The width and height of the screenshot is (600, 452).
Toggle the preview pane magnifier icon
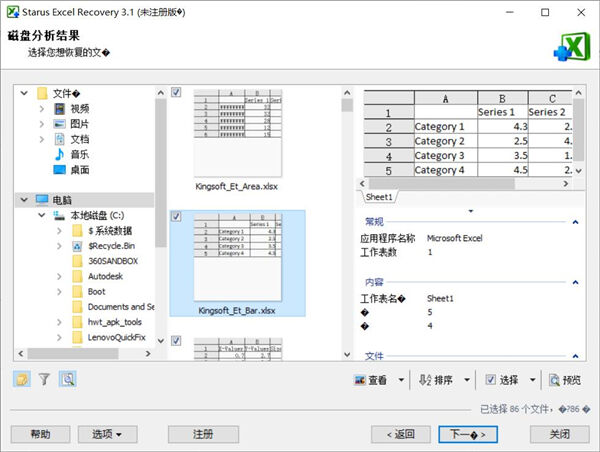(x=68, y=379)
